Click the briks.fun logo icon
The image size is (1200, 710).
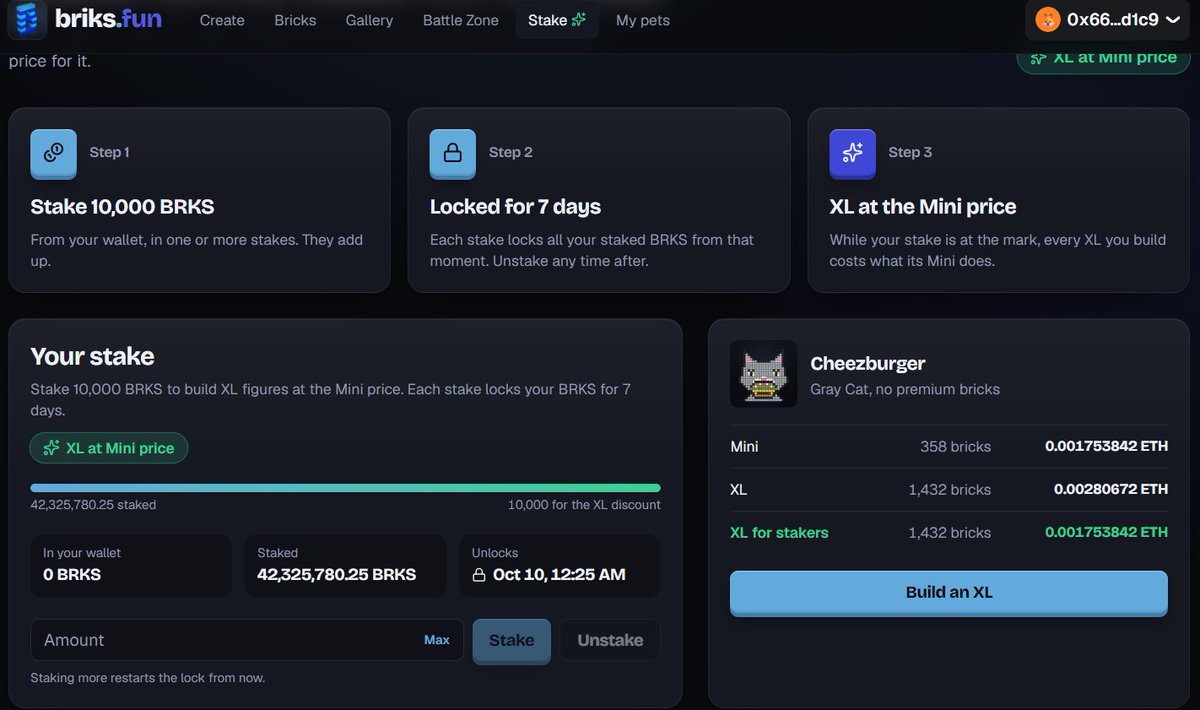click(x=27, y=19)
